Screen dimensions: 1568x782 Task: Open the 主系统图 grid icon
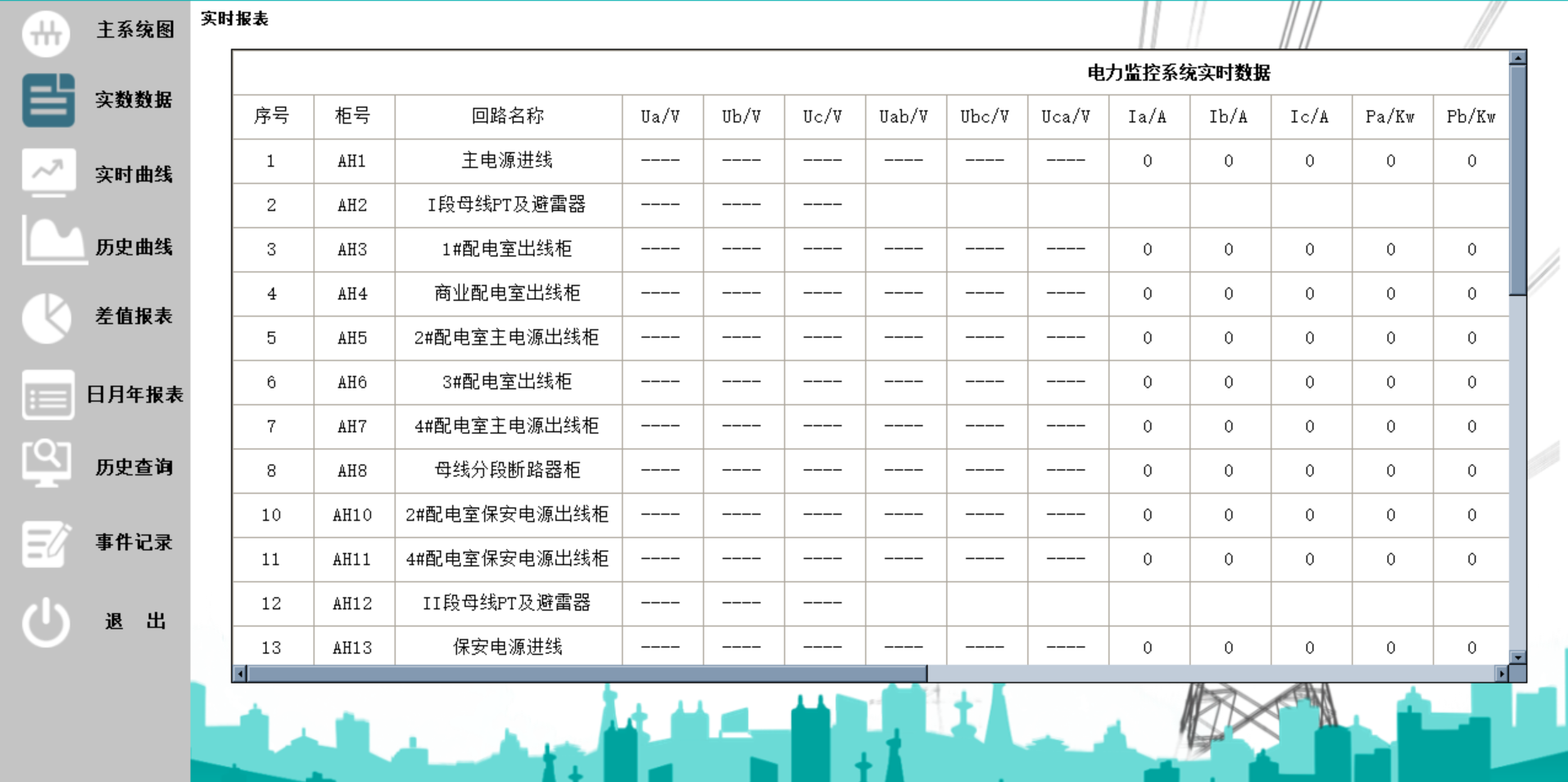coord(47,33)
